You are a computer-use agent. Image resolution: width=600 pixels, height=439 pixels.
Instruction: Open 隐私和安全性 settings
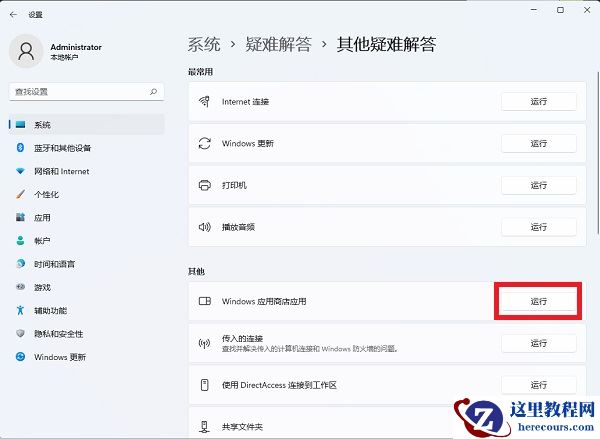click(x=86, y=334)
